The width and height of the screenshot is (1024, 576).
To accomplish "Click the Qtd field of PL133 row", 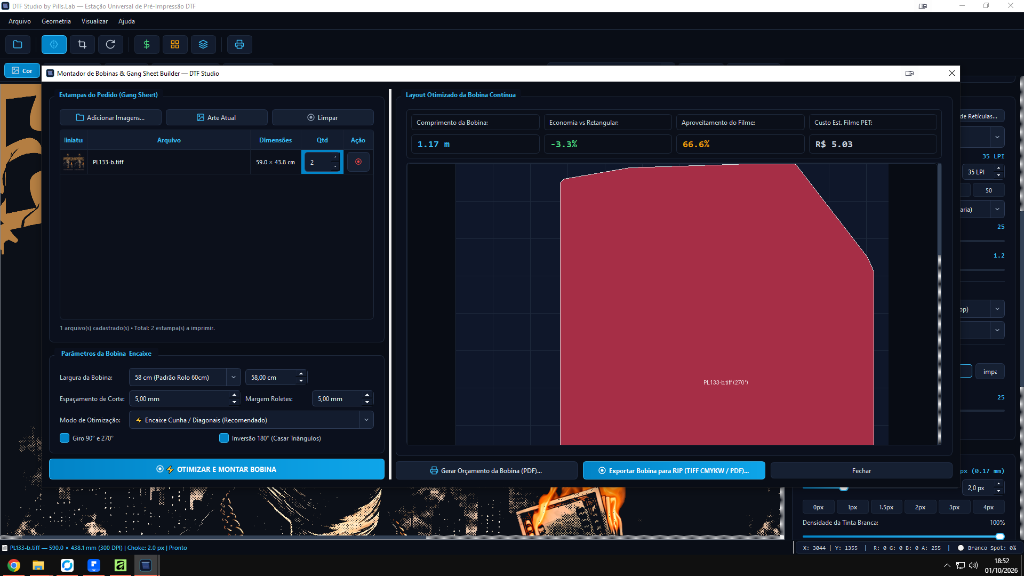I will (322, 162).
